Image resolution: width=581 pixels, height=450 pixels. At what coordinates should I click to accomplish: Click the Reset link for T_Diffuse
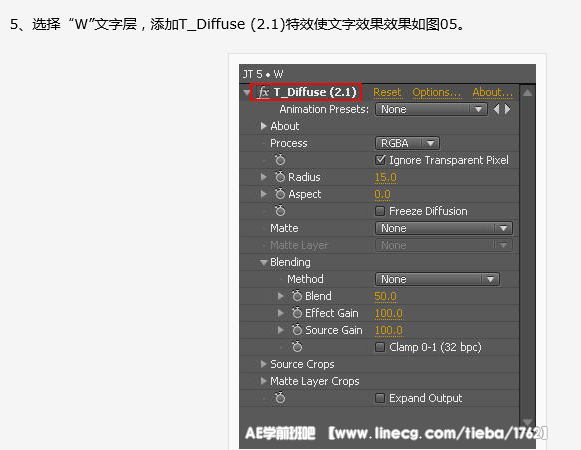coord(387,92)
